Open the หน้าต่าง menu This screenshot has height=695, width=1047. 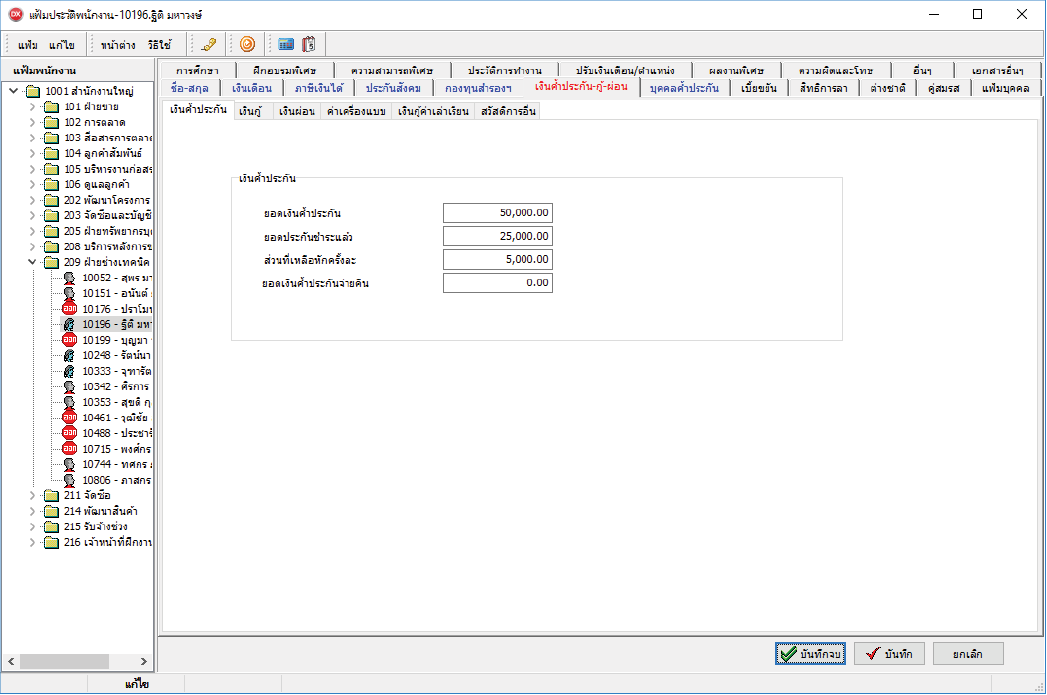118,45
